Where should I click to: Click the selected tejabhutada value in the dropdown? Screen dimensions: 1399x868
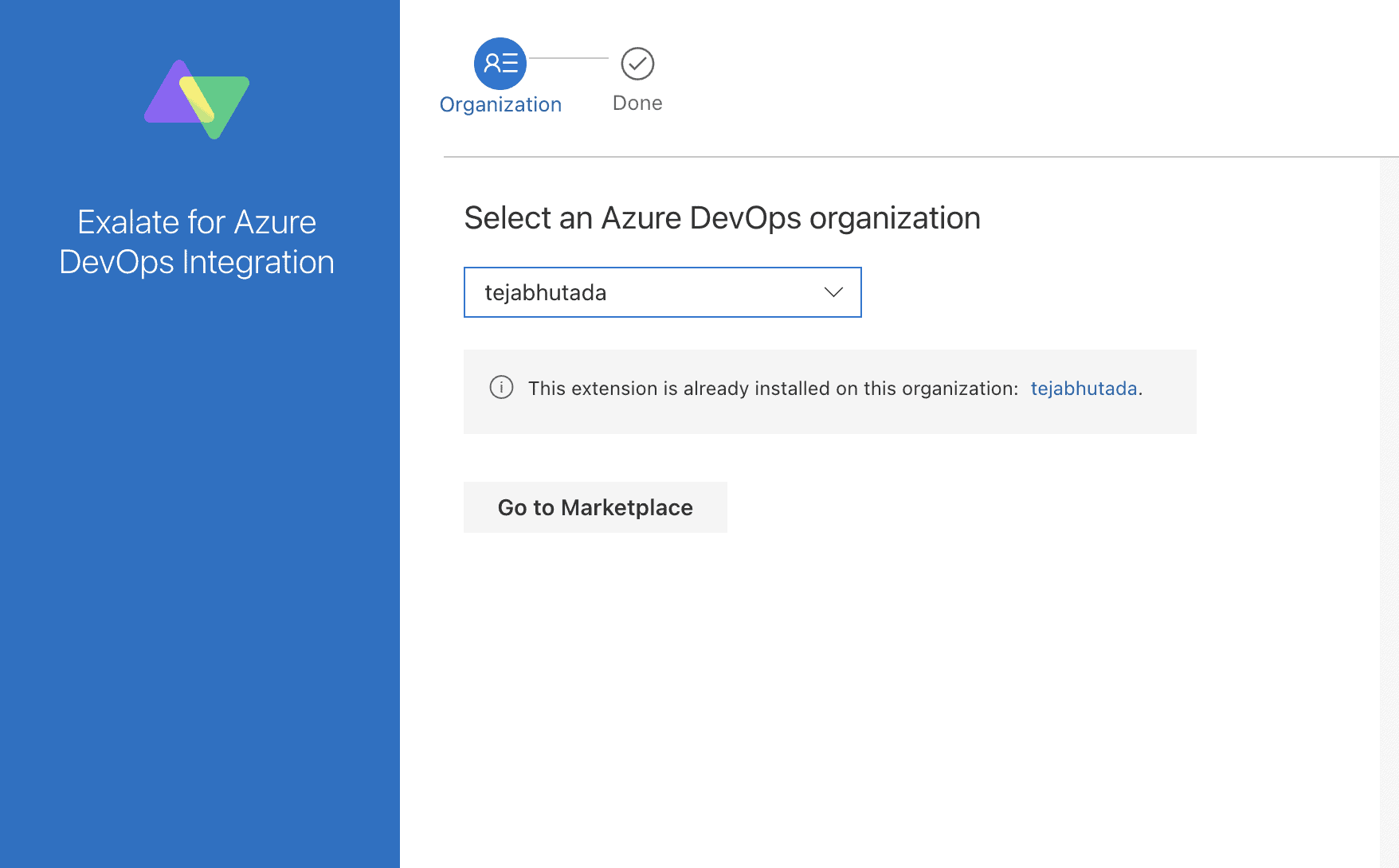546,292
